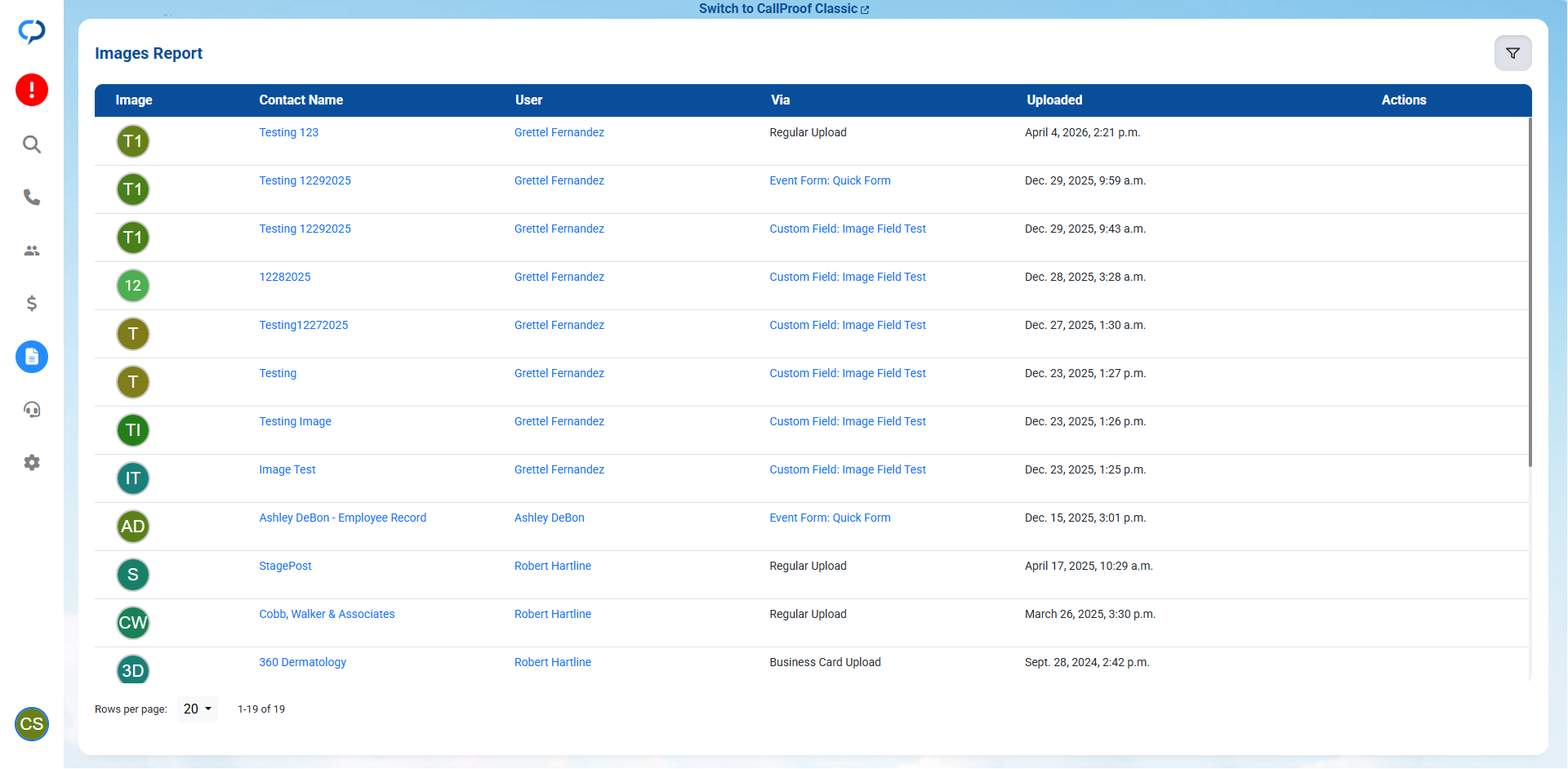The width and height of the screenshot is (1568, 769).
Task: Open contact Testing12272025
Action: click(304, 325)
